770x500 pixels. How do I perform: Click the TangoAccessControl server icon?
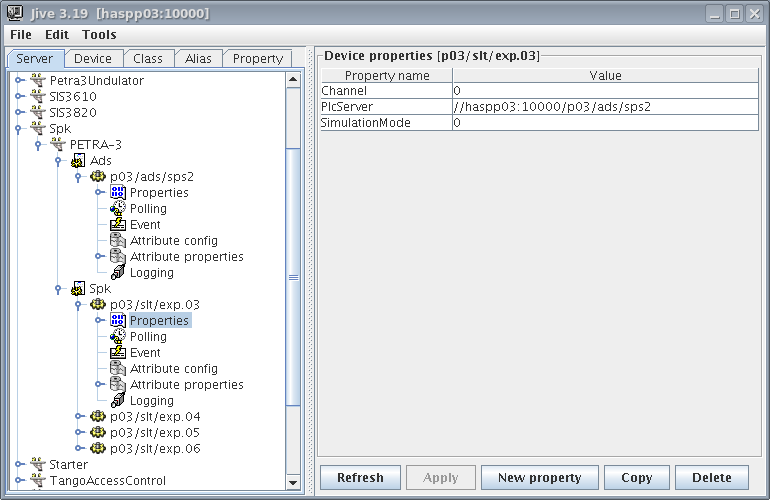38,480
